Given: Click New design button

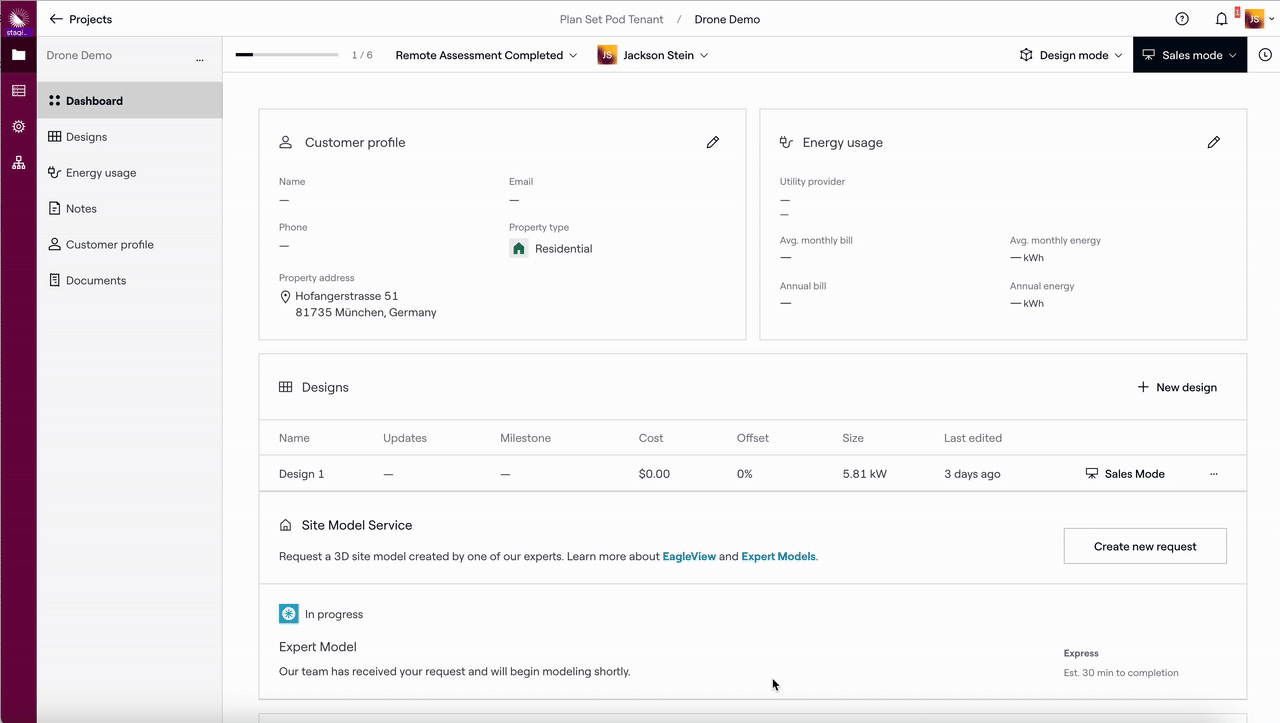Looking at the screenshot, I should tap(1177, 387).
